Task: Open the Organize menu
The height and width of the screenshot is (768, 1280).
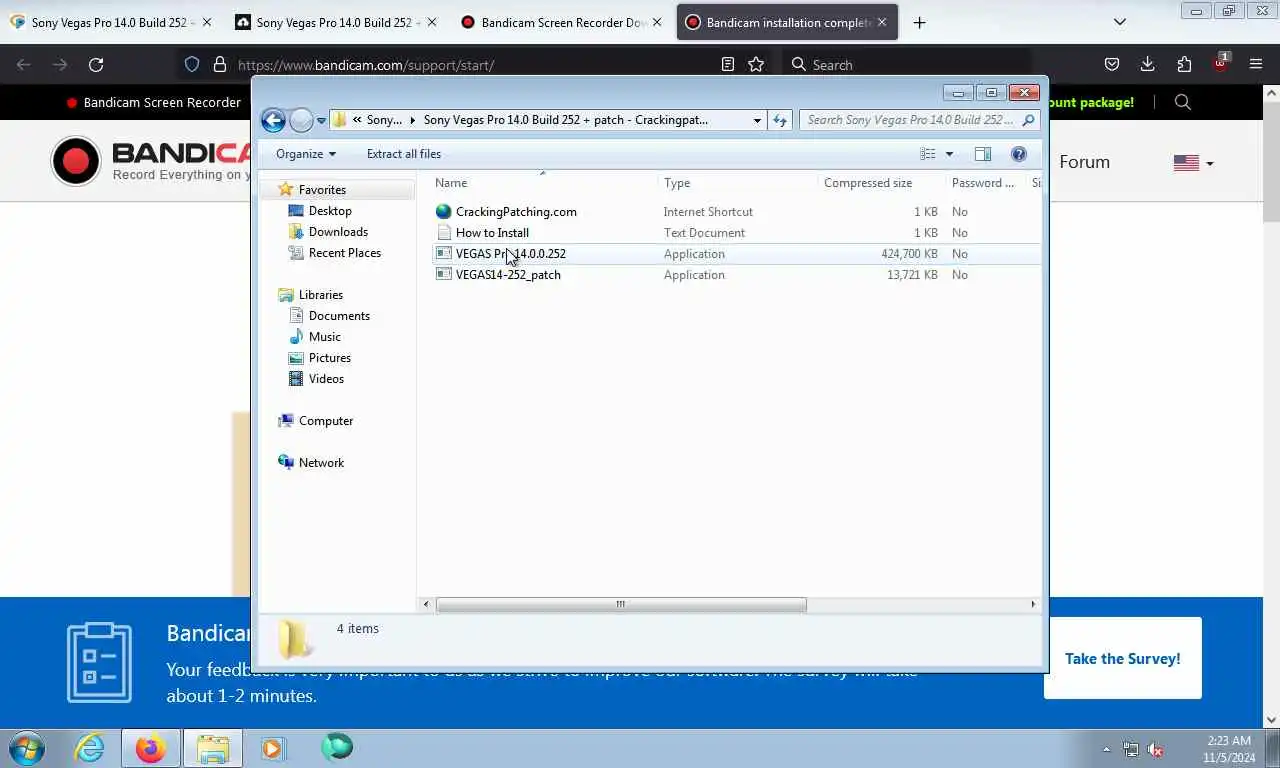Action: tap(306, 154)
